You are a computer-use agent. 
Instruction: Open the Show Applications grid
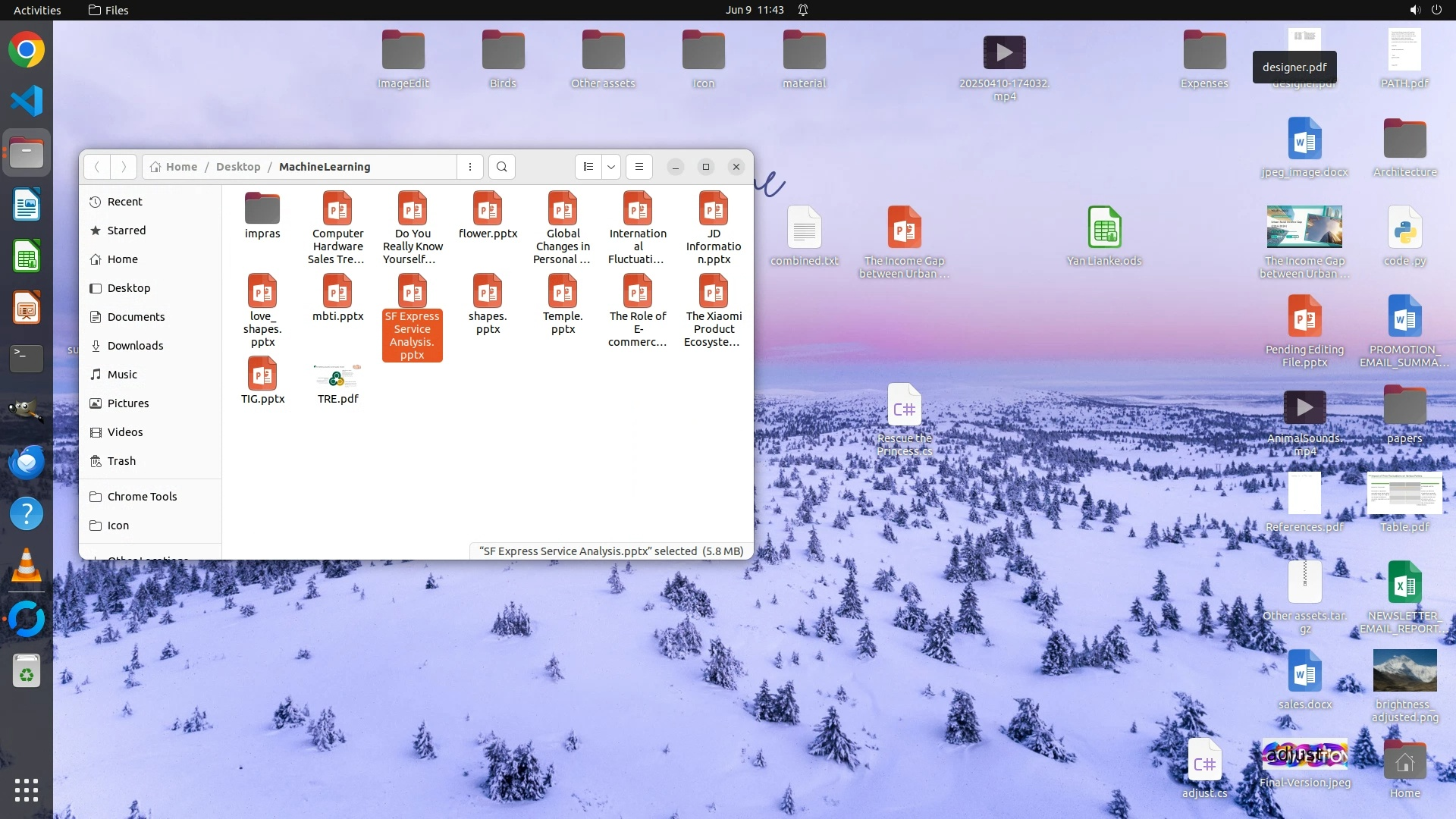click(27, 790)
